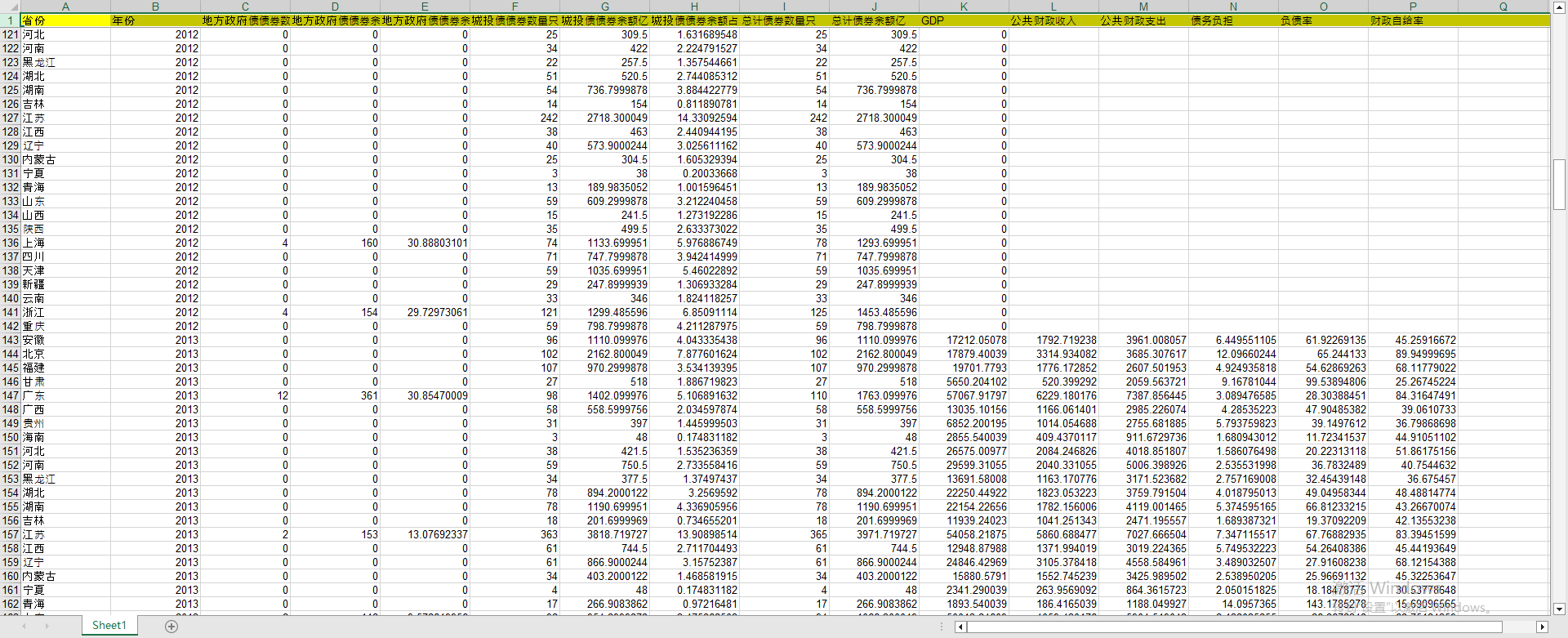Switch to the Sheet1 tab
This screenshot has height=638, width=1568.
click(x=109, y=625)
